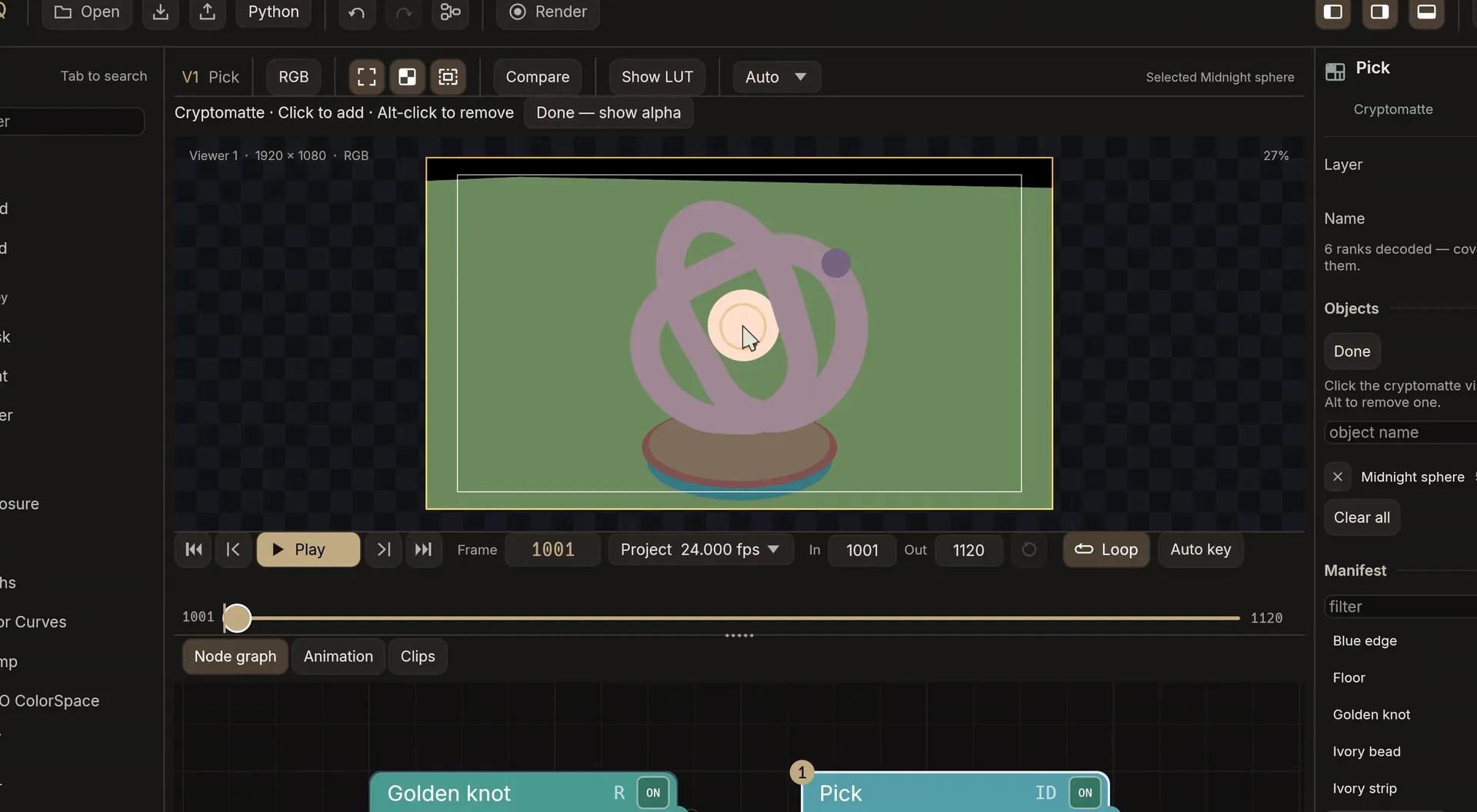Jump to last frame
This screenshot has width=1477, height=812.
pos(423,550)
